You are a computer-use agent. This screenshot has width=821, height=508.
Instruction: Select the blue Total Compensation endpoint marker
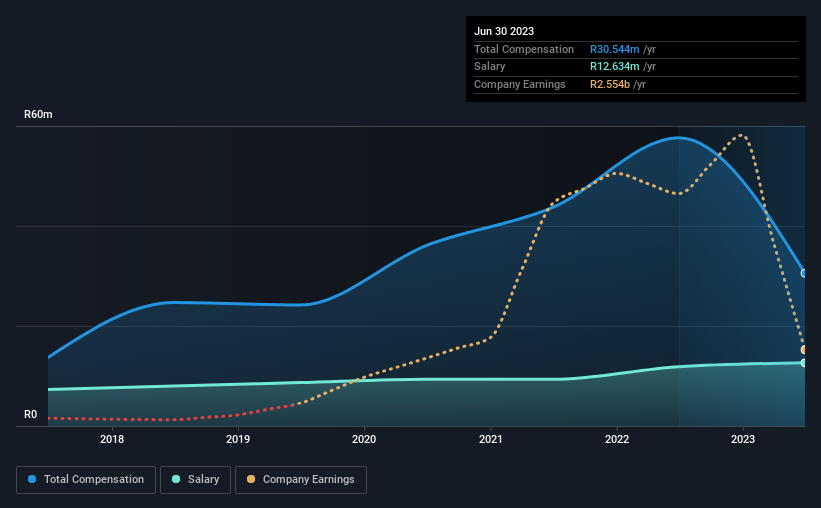click(804, 273)
